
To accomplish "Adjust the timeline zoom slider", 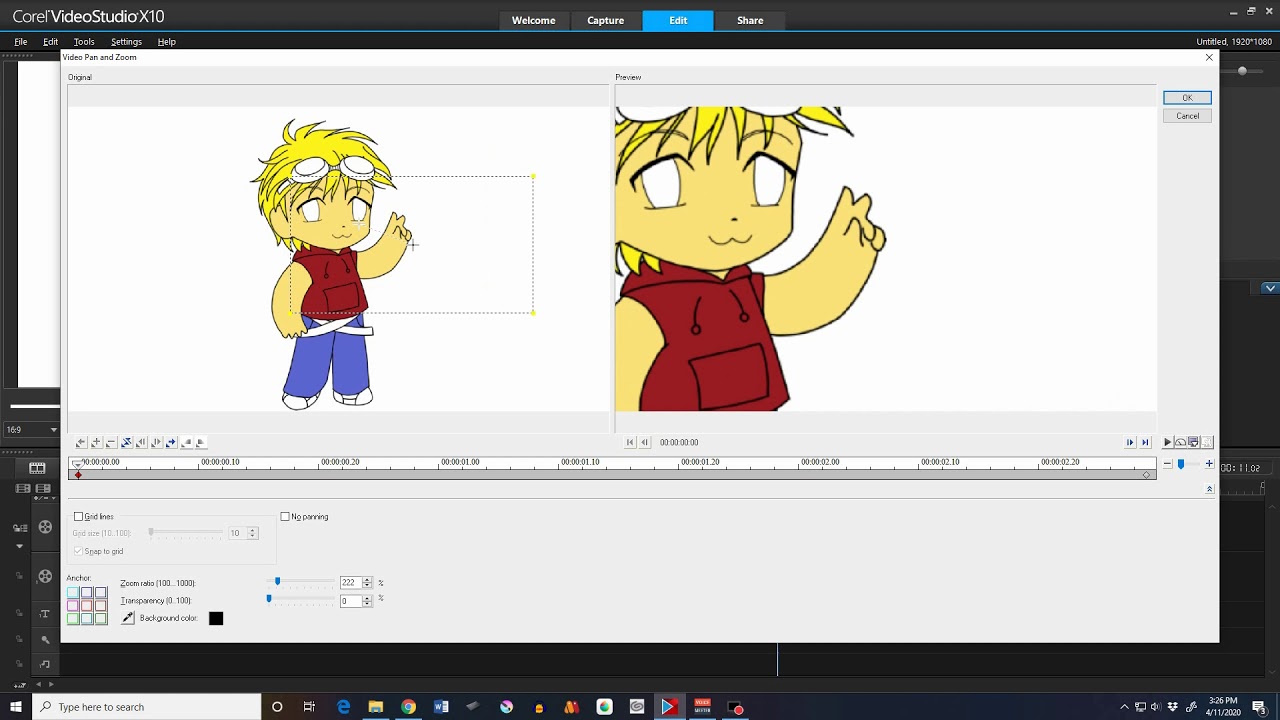I will pyautogui.click(x=1181, y=464).
